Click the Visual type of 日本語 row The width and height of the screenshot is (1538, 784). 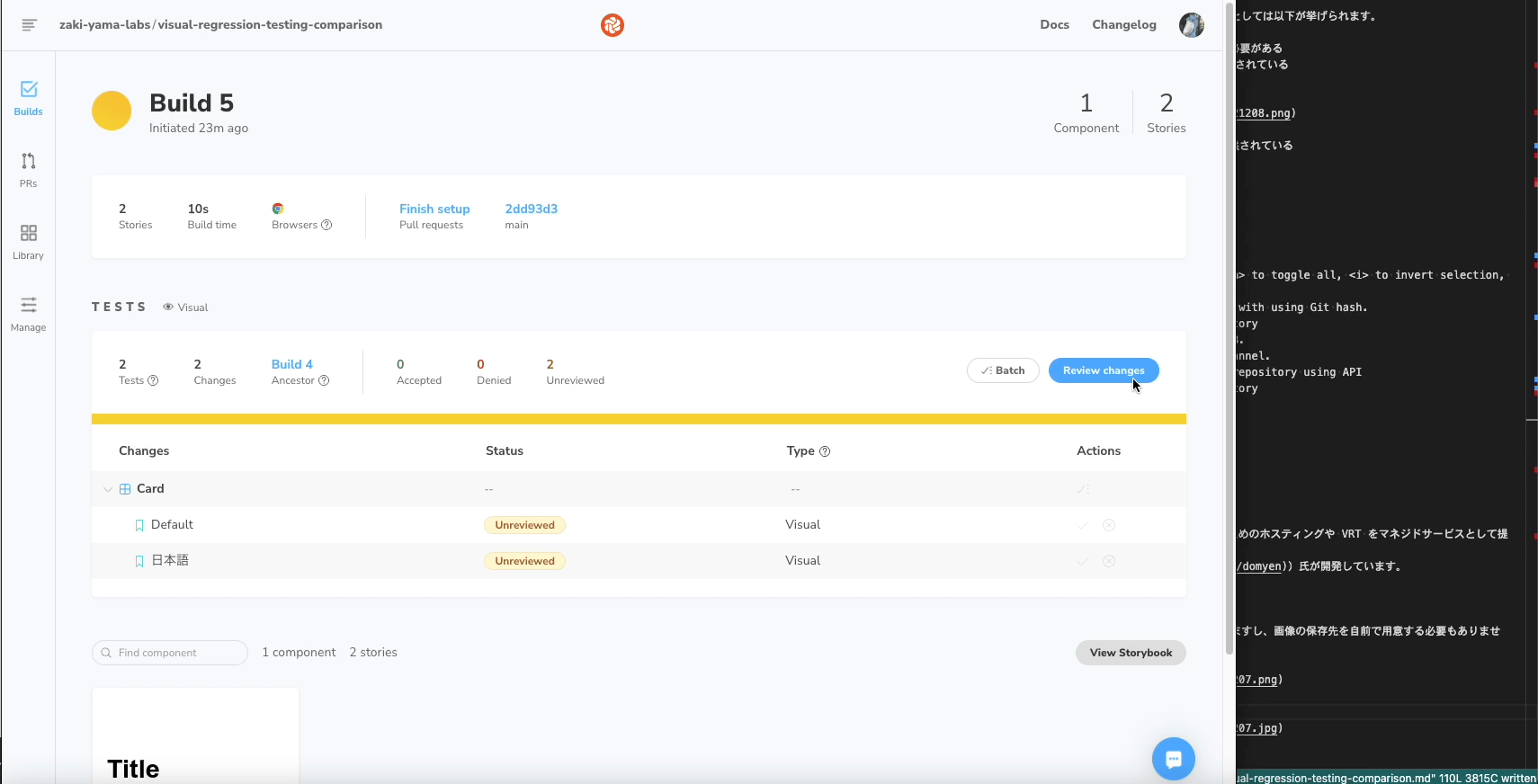click(x=802, y=561)
